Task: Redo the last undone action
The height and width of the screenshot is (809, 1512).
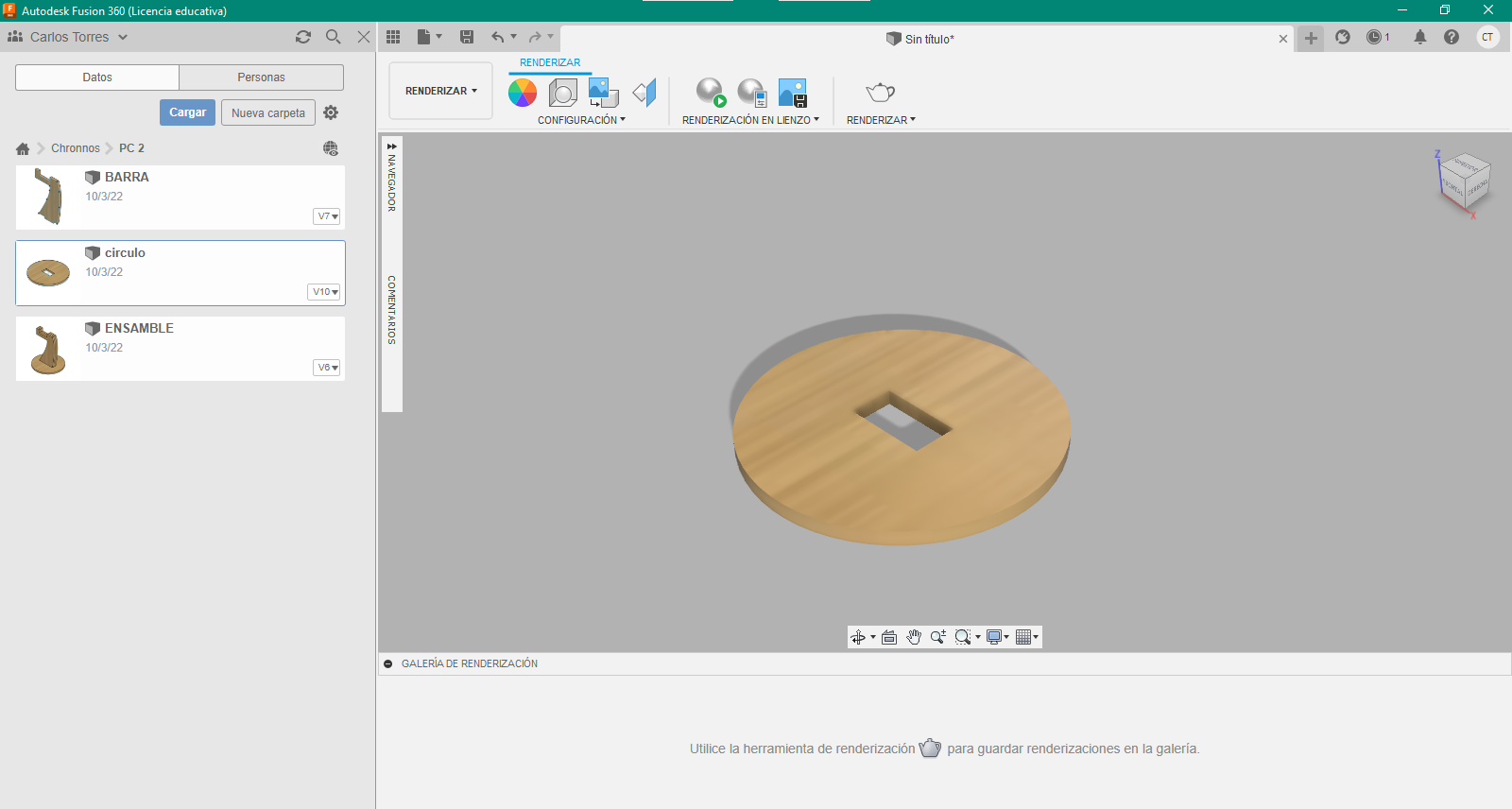Action: (x=535, y=37)
